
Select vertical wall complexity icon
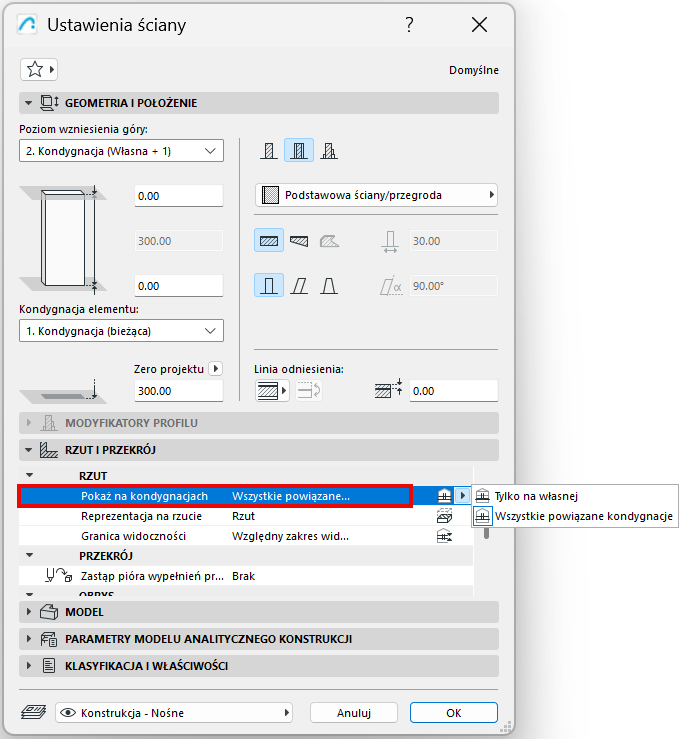coord(269,286)
